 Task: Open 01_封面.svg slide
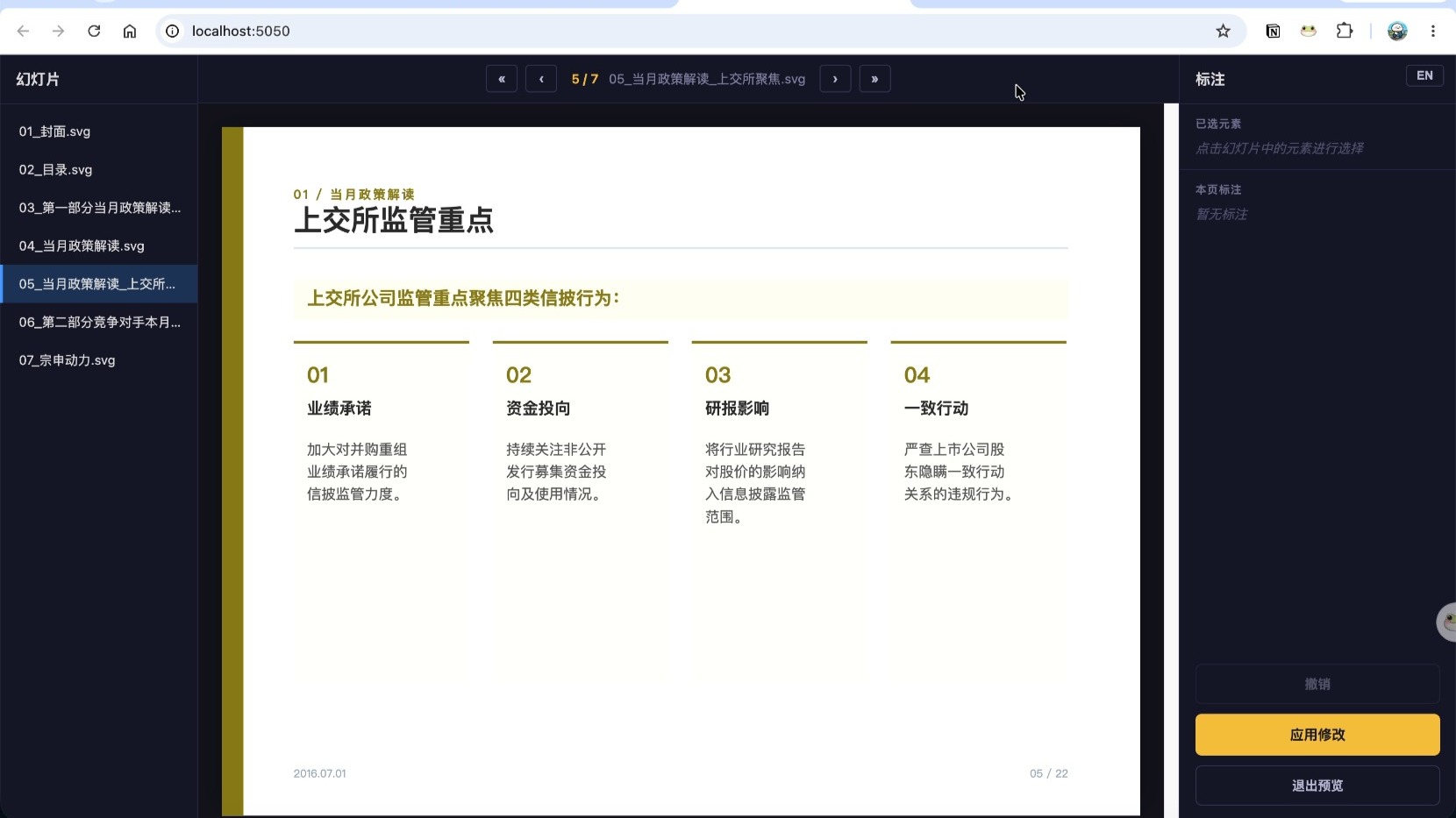(x=98, y=132)
